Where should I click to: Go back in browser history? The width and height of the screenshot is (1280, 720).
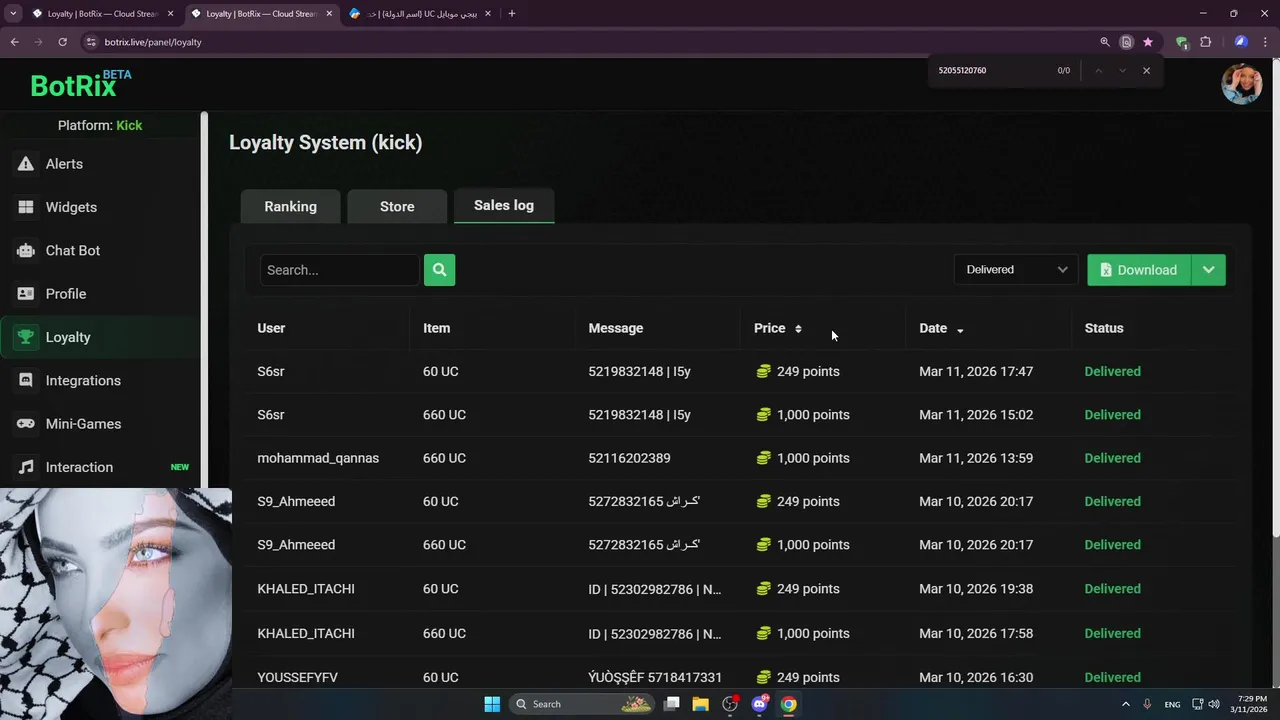[14, 42]
